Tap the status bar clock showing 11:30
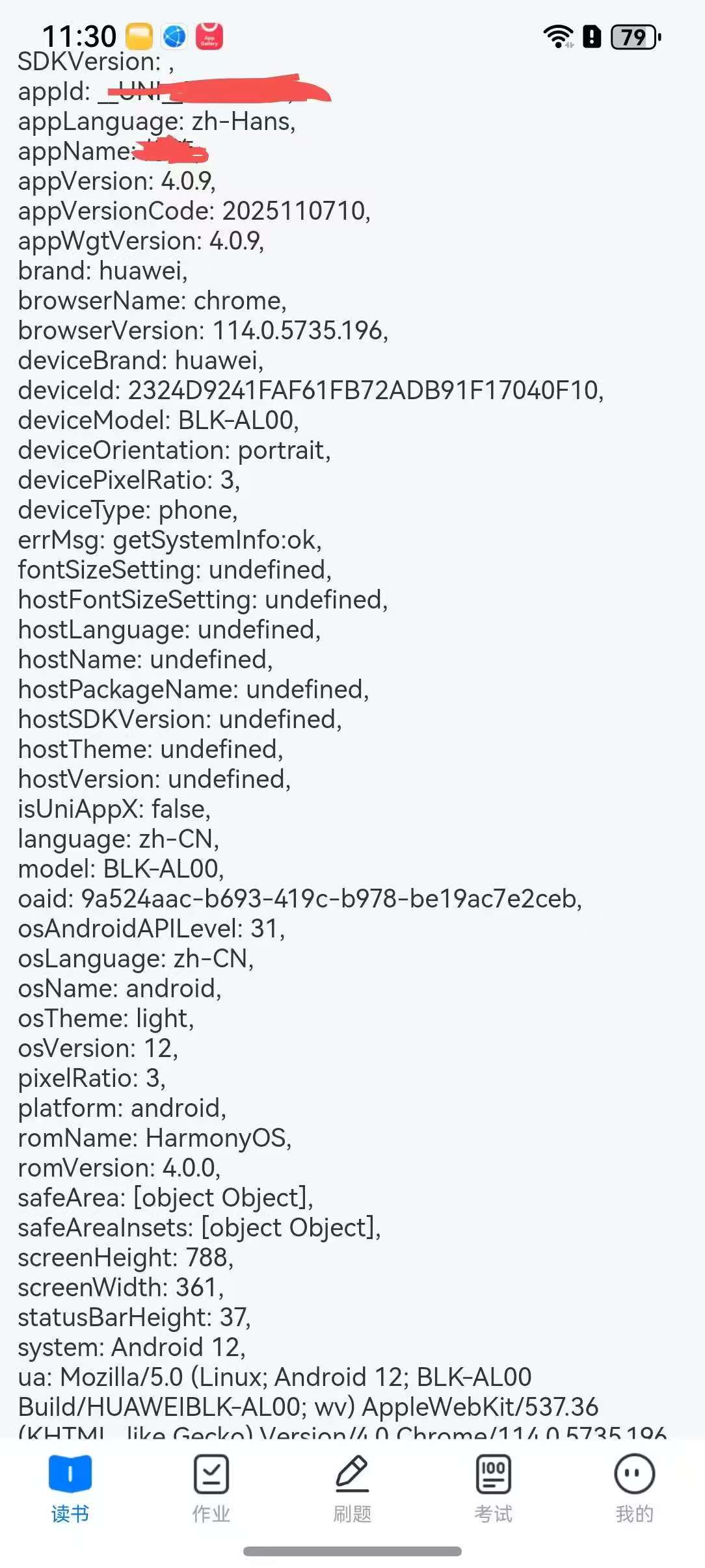The width and height of the screenshot is (705, 1568). (x=79, y=36)
